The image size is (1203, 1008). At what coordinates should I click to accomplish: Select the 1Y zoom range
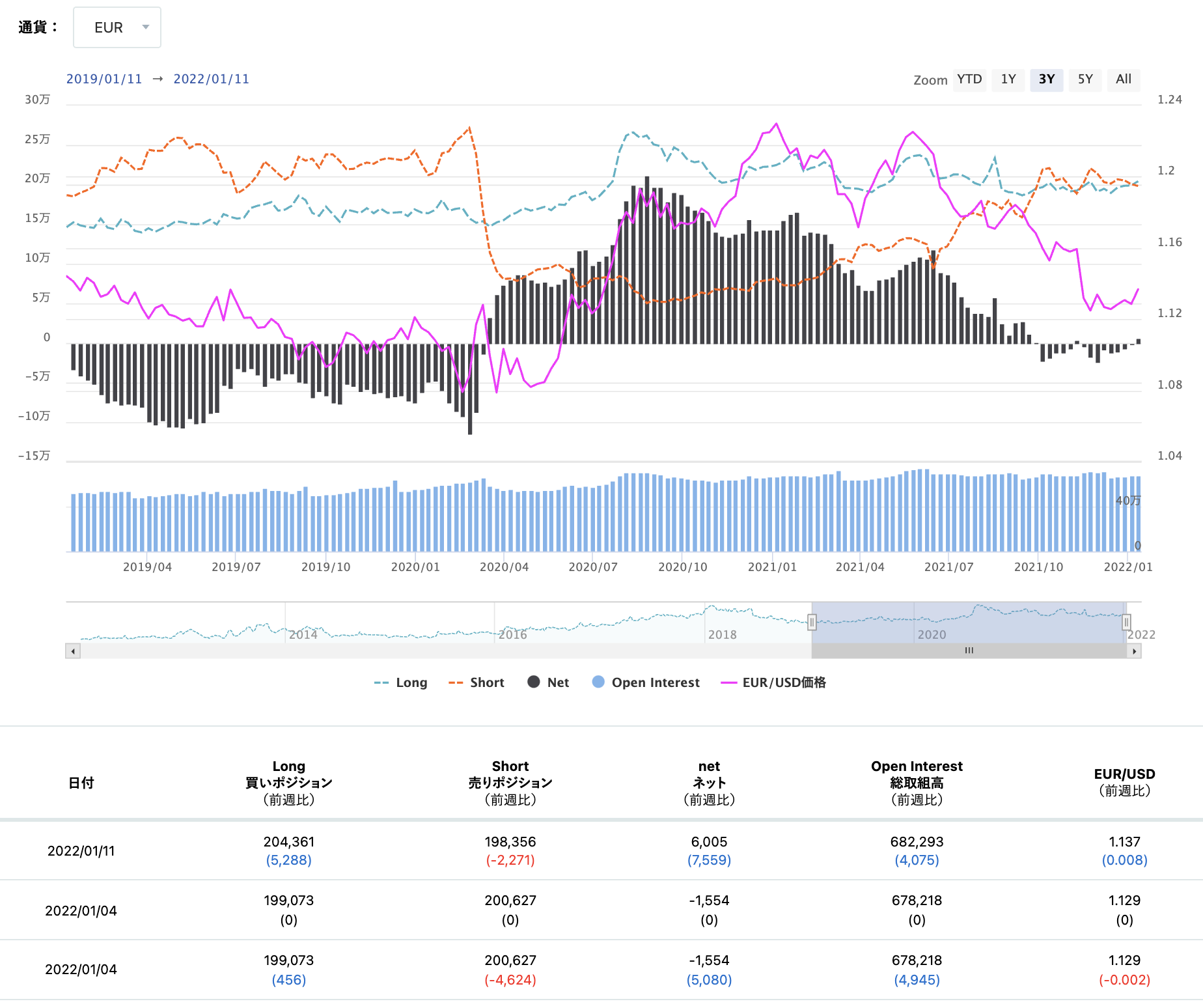click(x=1008, y=79)
